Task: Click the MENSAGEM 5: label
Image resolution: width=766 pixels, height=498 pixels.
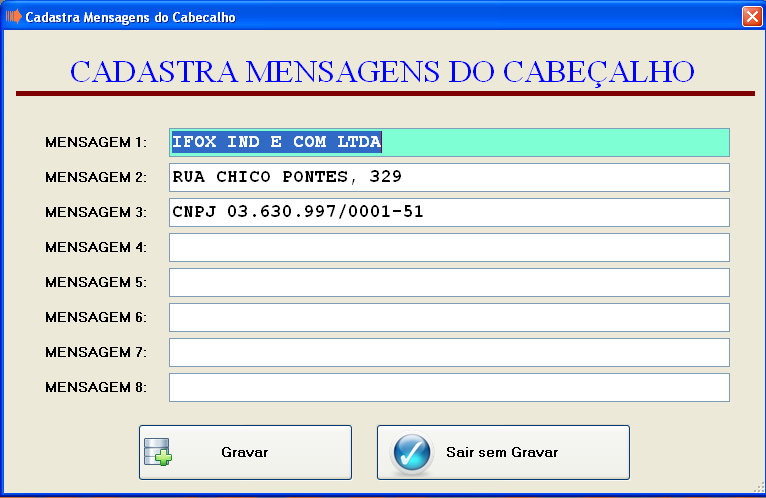Action: coord(96,282)
